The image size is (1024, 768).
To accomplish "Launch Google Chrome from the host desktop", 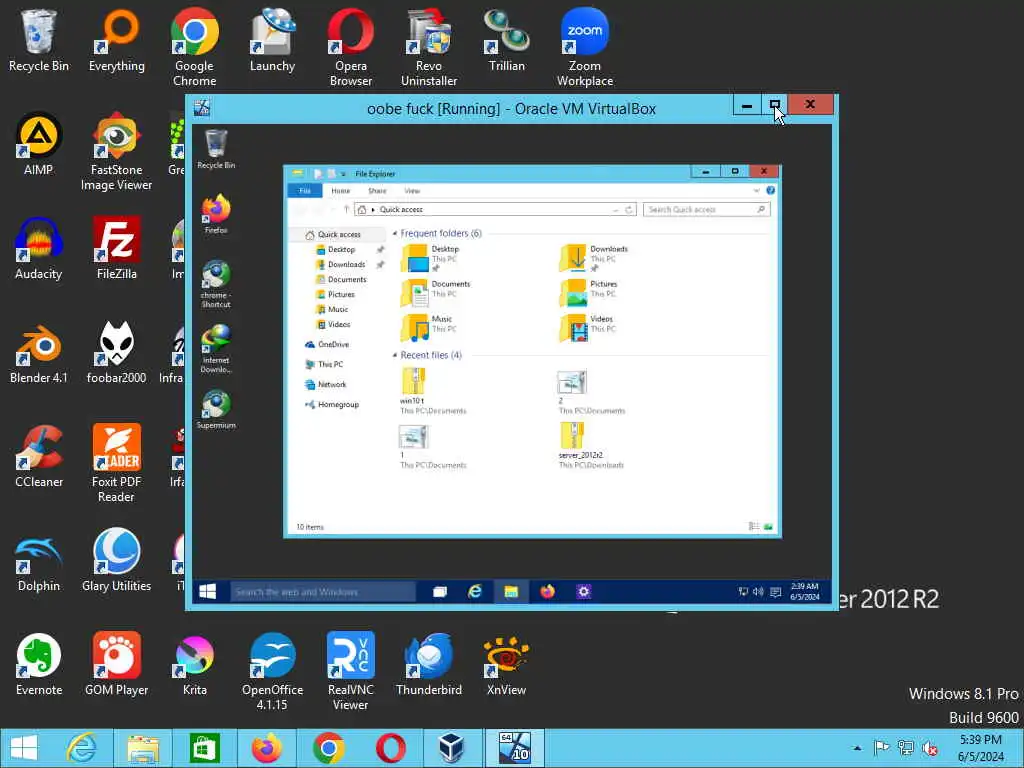I will (195, 48).
